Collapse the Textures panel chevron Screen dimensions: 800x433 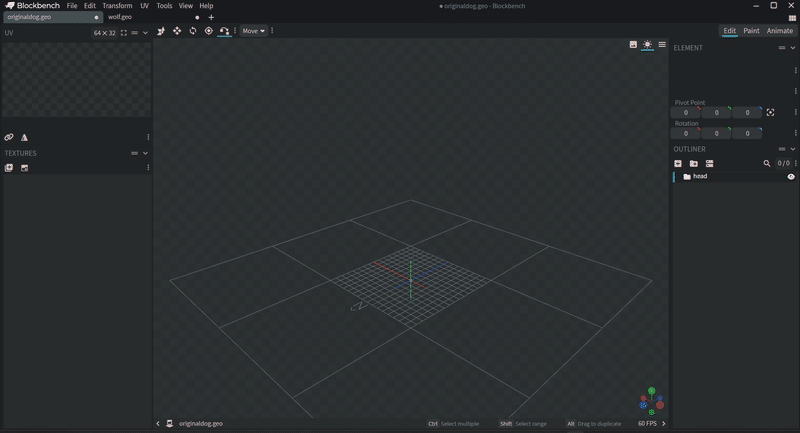coord(145,153)
